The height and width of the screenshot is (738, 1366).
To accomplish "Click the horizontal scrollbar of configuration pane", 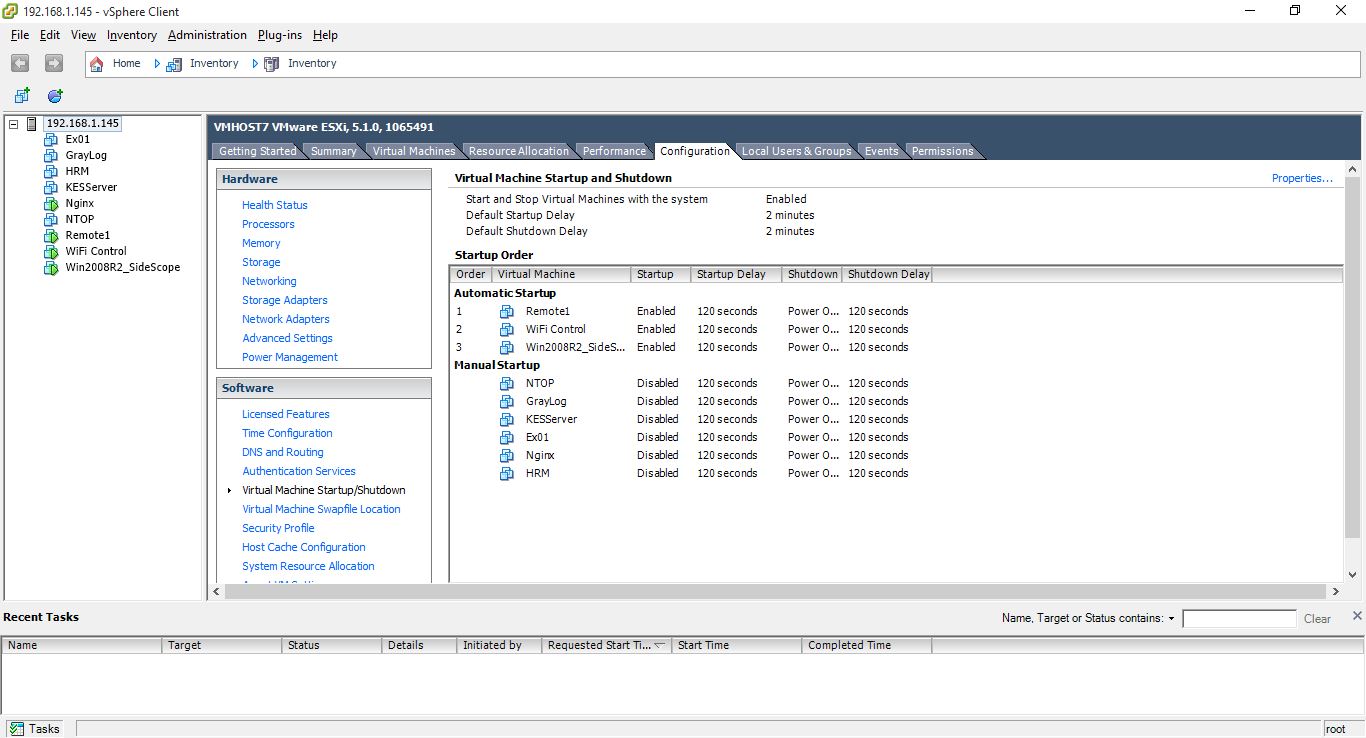I will [x=776, y=592].
